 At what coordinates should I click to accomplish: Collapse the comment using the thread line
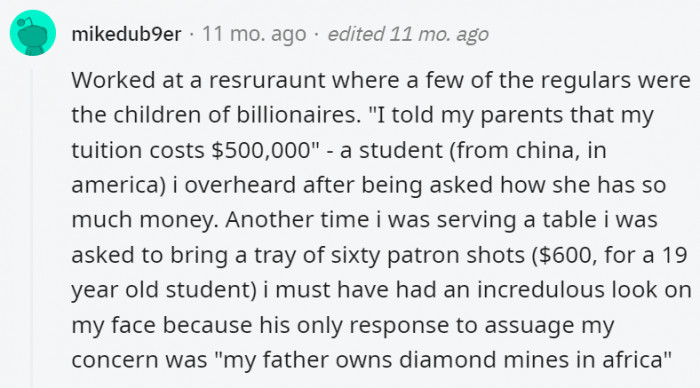pyautogui.click(x=32, y=228)
